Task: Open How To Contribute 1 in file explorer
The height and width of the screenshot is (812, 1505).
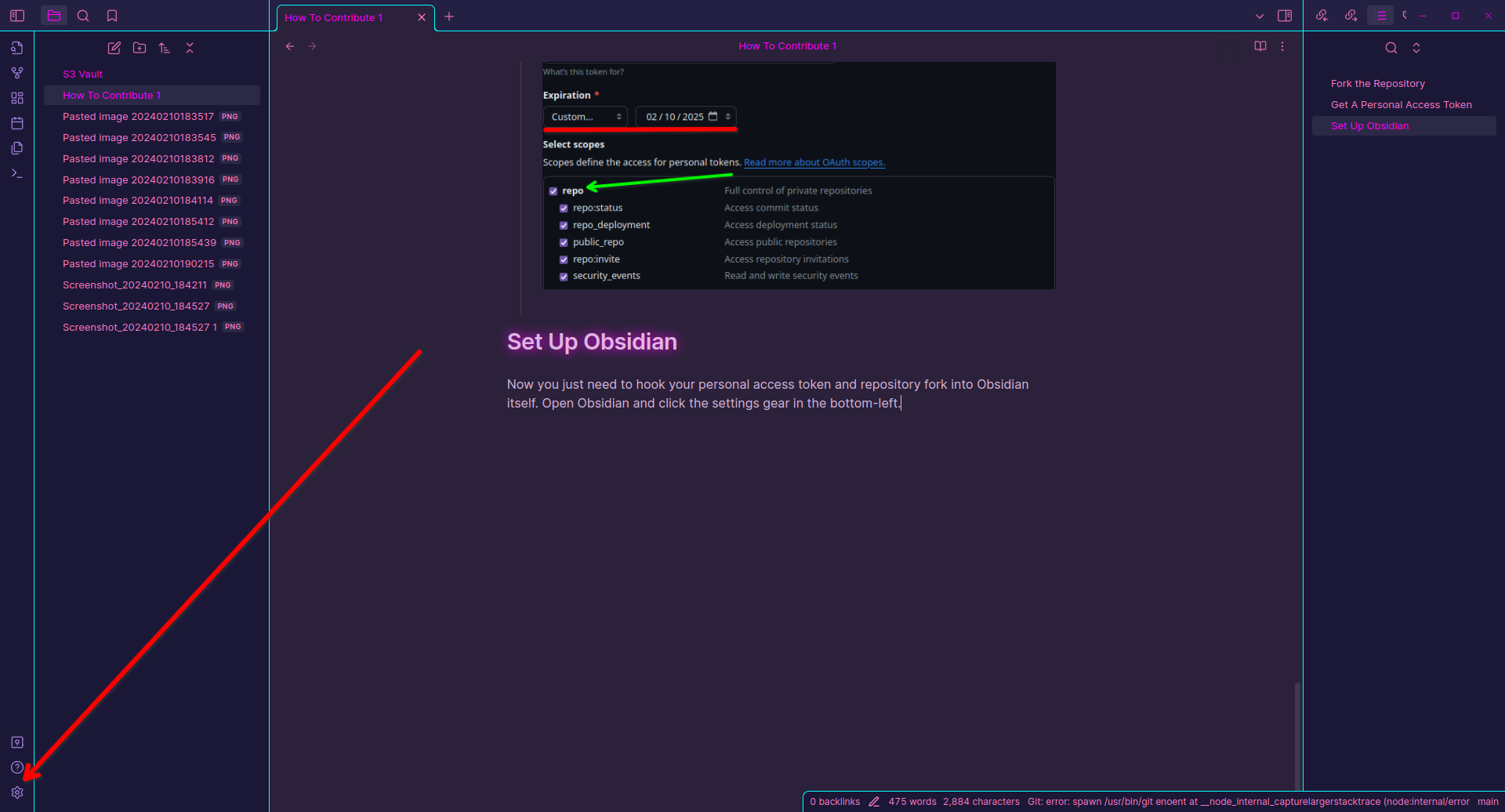Action: tap(151, 96)
